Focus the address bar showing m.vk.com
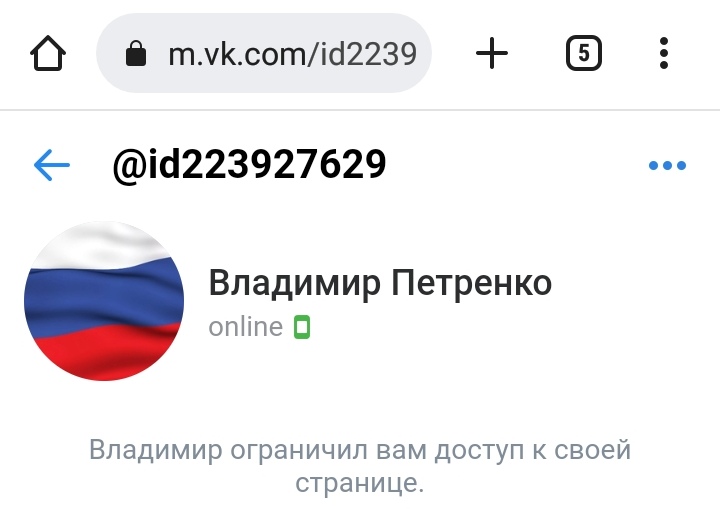 click(x=264, y=53)
